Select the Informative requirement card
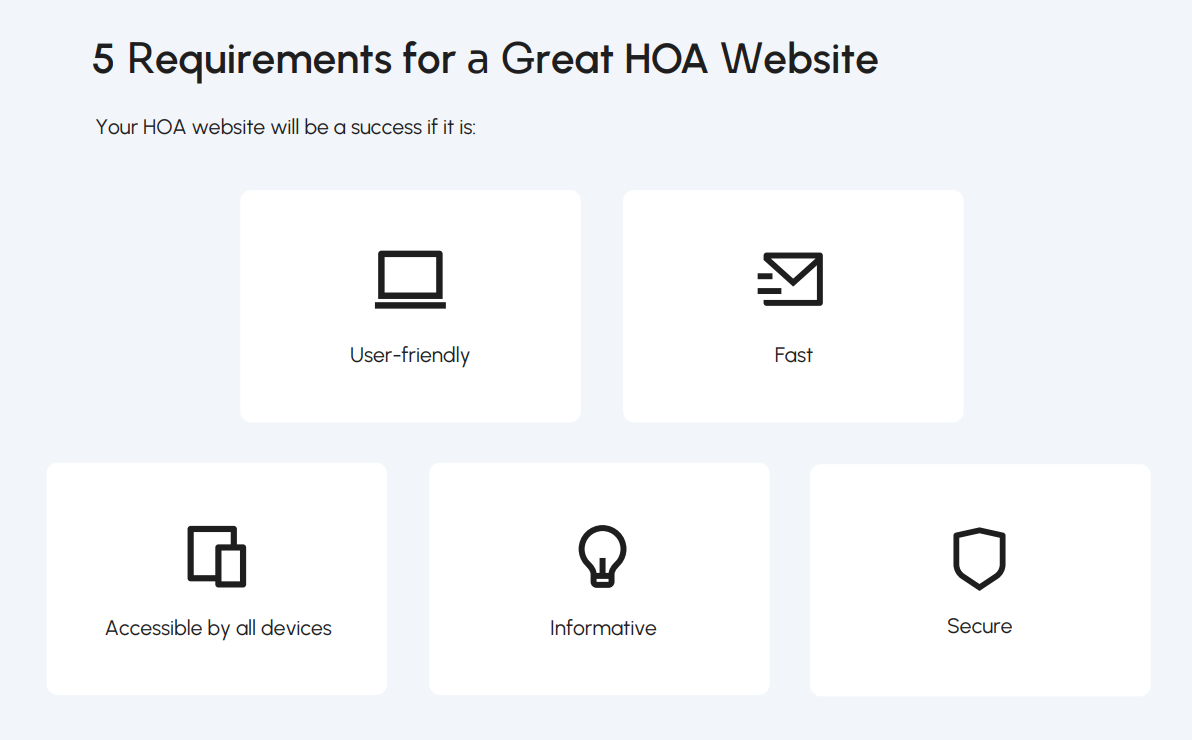This screenshot has width=1192, height=740. coord(599,579)
